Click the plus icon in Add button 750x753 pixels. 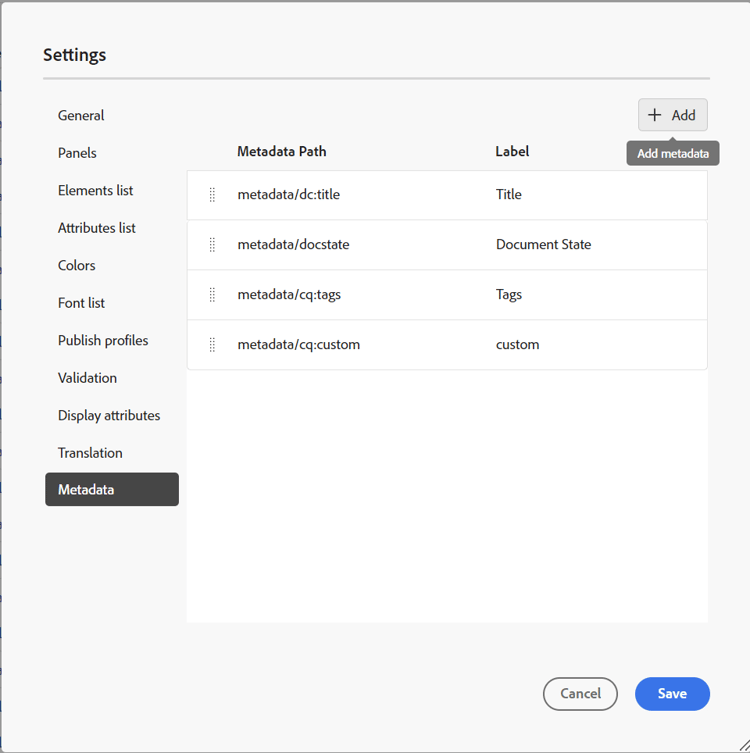click(x=654, y=115)
